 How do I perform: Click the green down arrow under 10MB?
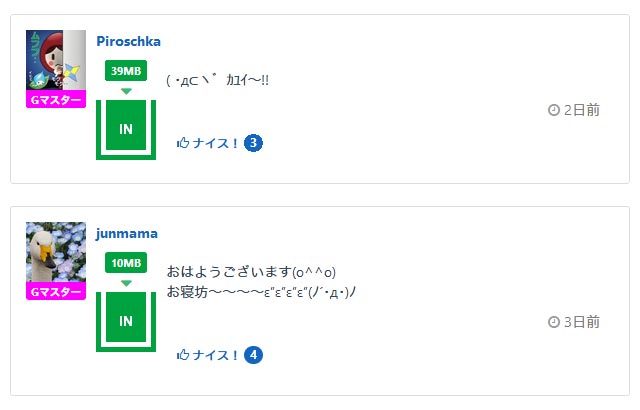[126, 283]
